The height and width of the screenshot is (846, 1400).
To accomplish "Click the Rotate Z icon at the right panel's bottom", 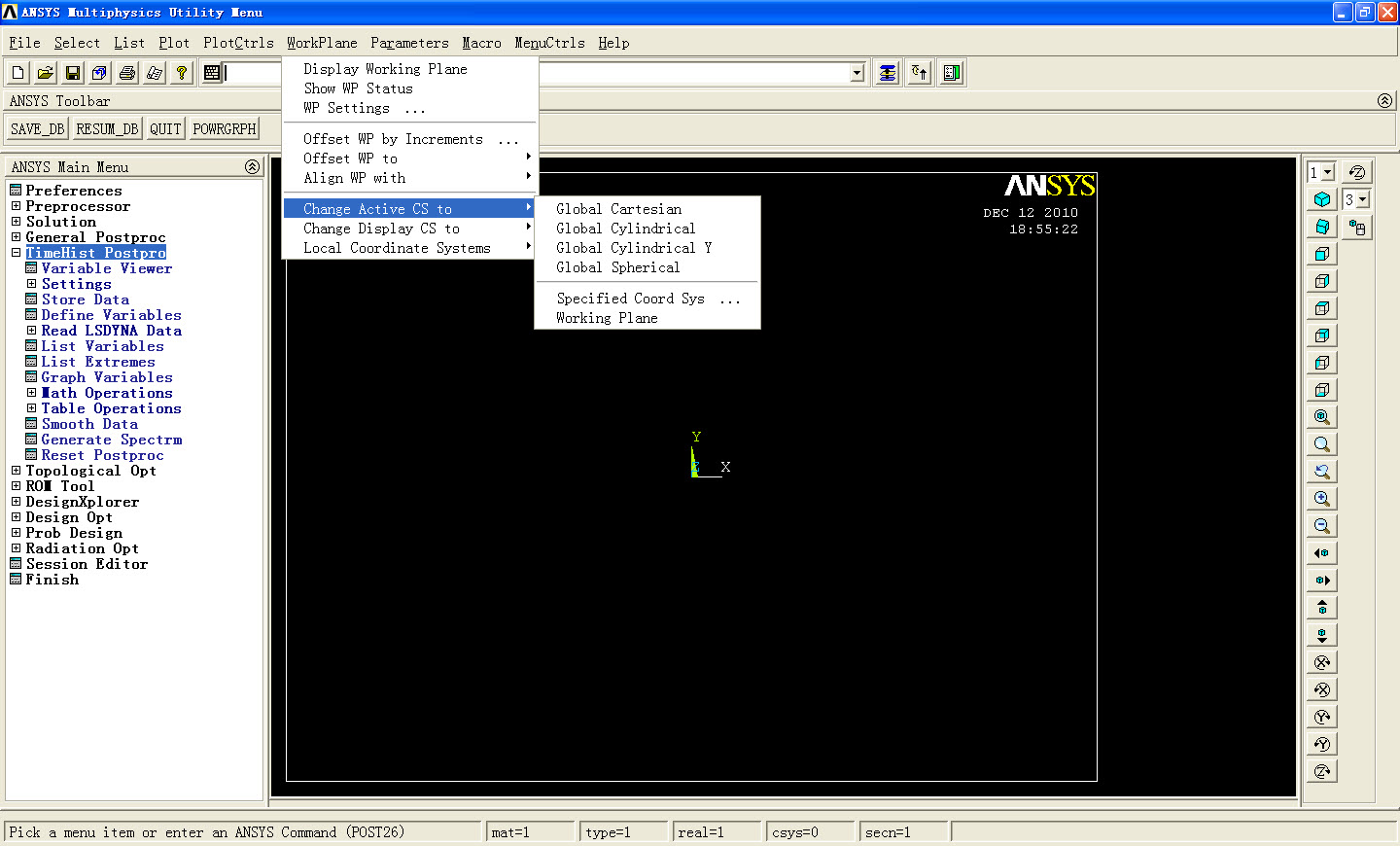I will point(1322,771).
